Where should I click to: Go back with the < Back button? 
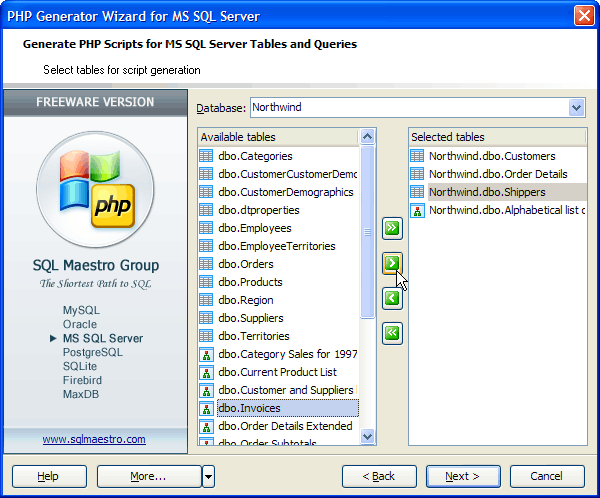379,477
